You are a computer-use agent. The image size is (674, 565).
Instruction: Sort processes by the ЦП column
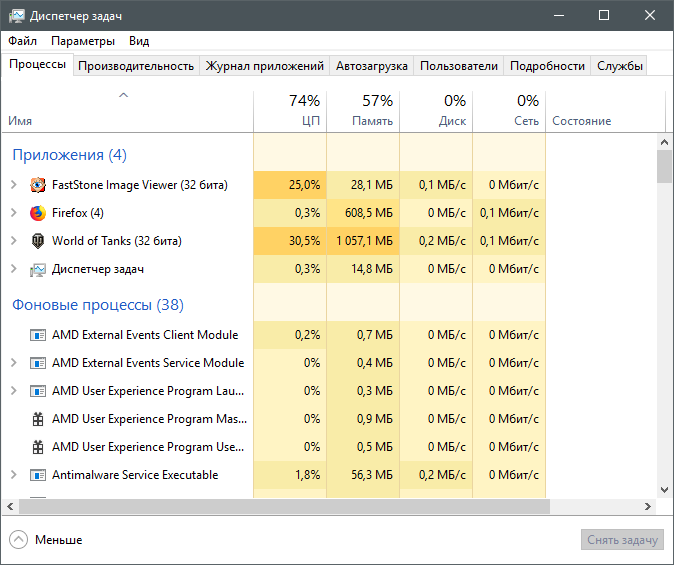point(291,111)
